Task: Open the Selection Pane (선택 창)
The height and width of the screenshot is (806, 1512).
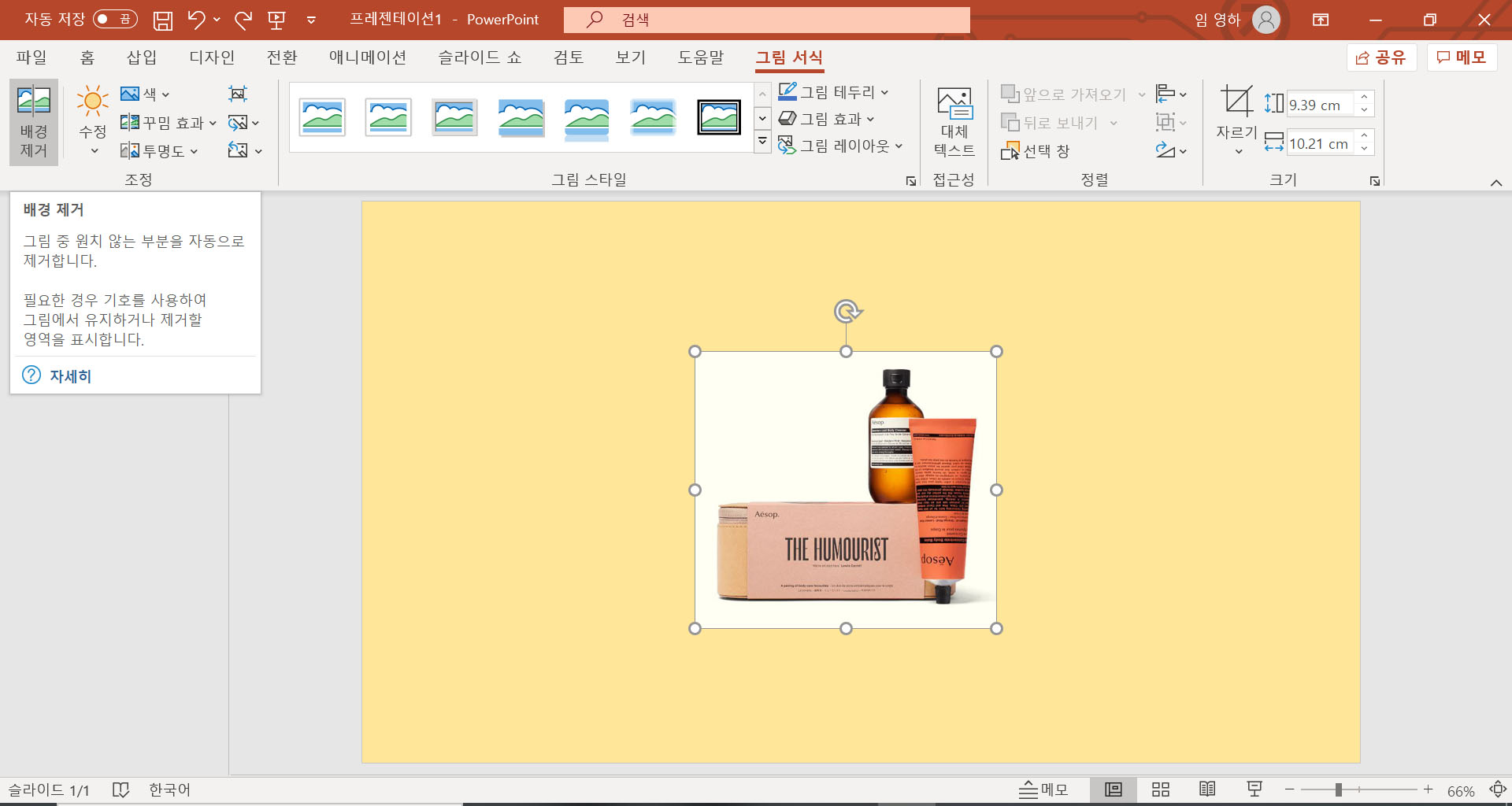Action: coord(1035,151)
